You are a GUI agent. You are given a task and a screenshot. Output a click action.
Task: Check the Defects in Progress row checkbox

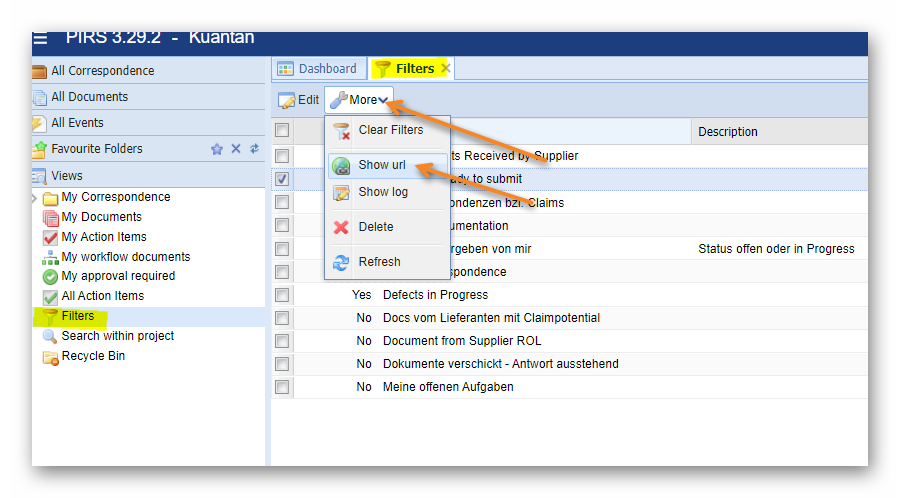282,295
